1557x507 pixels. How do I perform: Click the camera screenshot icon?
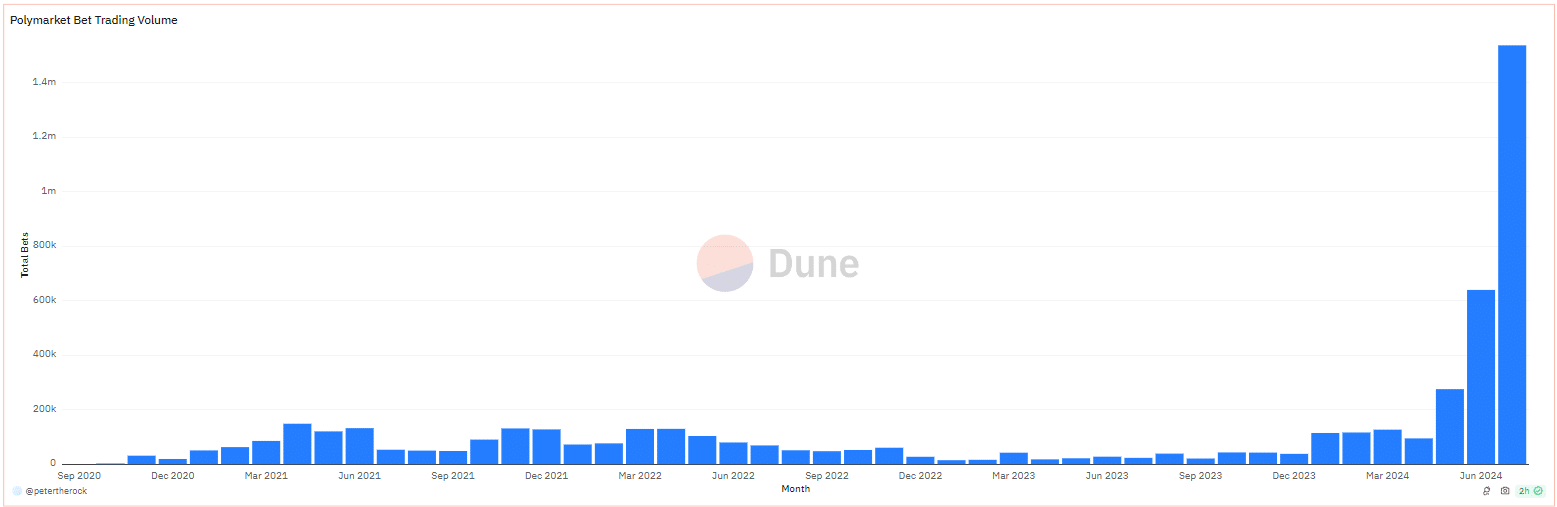tap(1505, 491)
